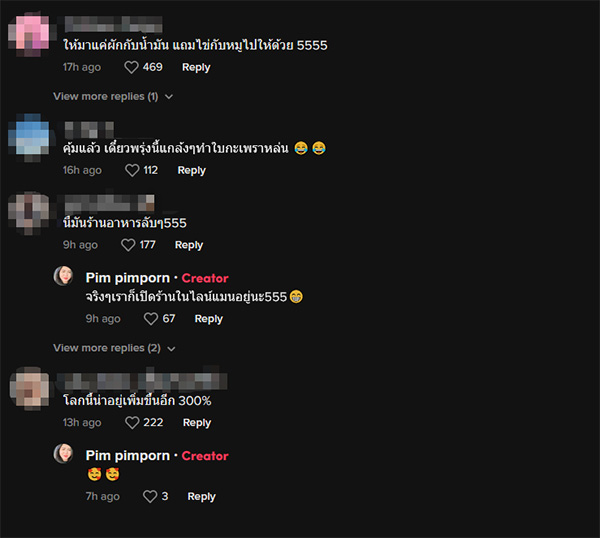Like the comment with 112 likes
600x538 pixels.
(132, 170)
